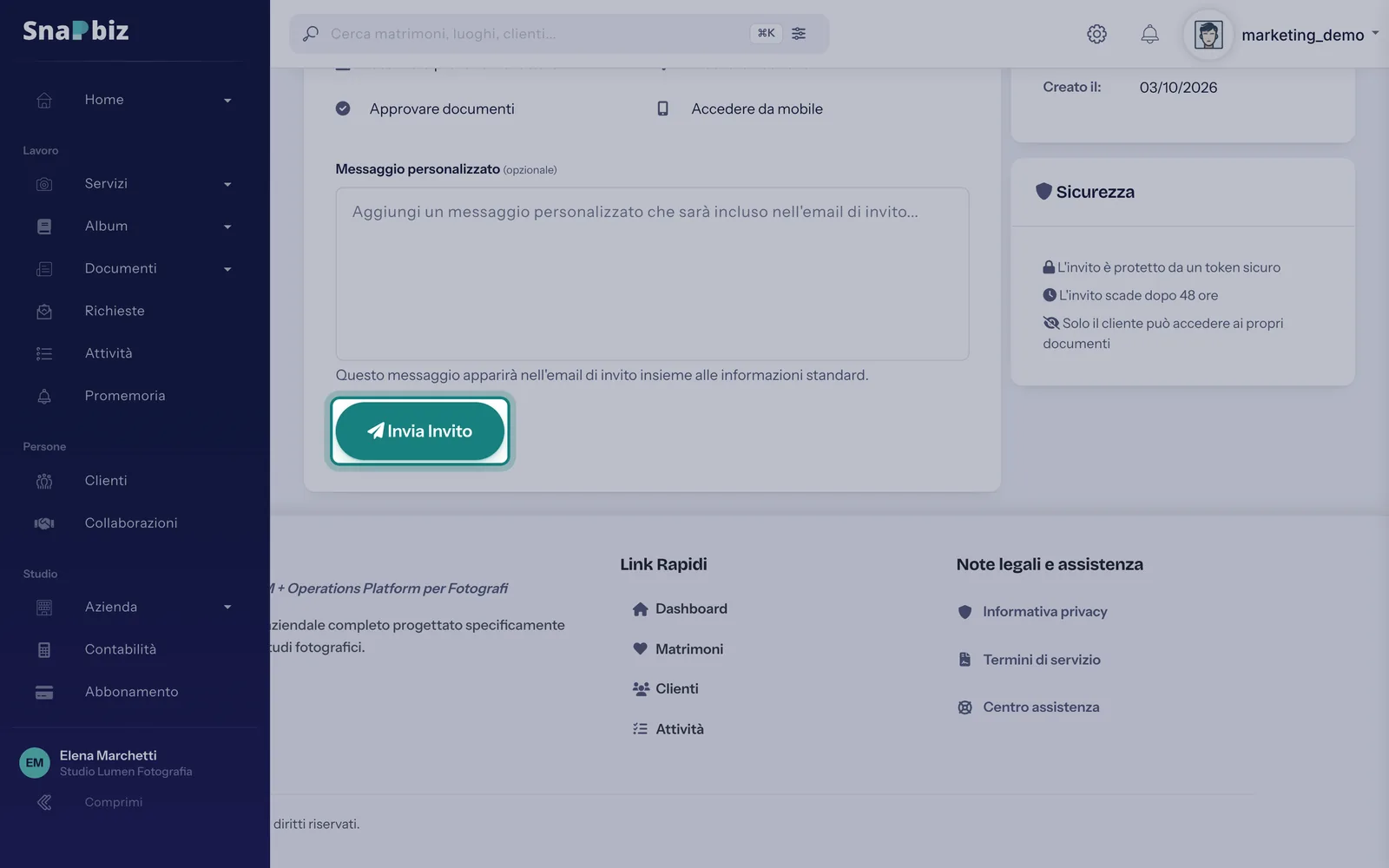Open search filter sliders icon
The image size is (1389, 868).
[x=799, y=34]
